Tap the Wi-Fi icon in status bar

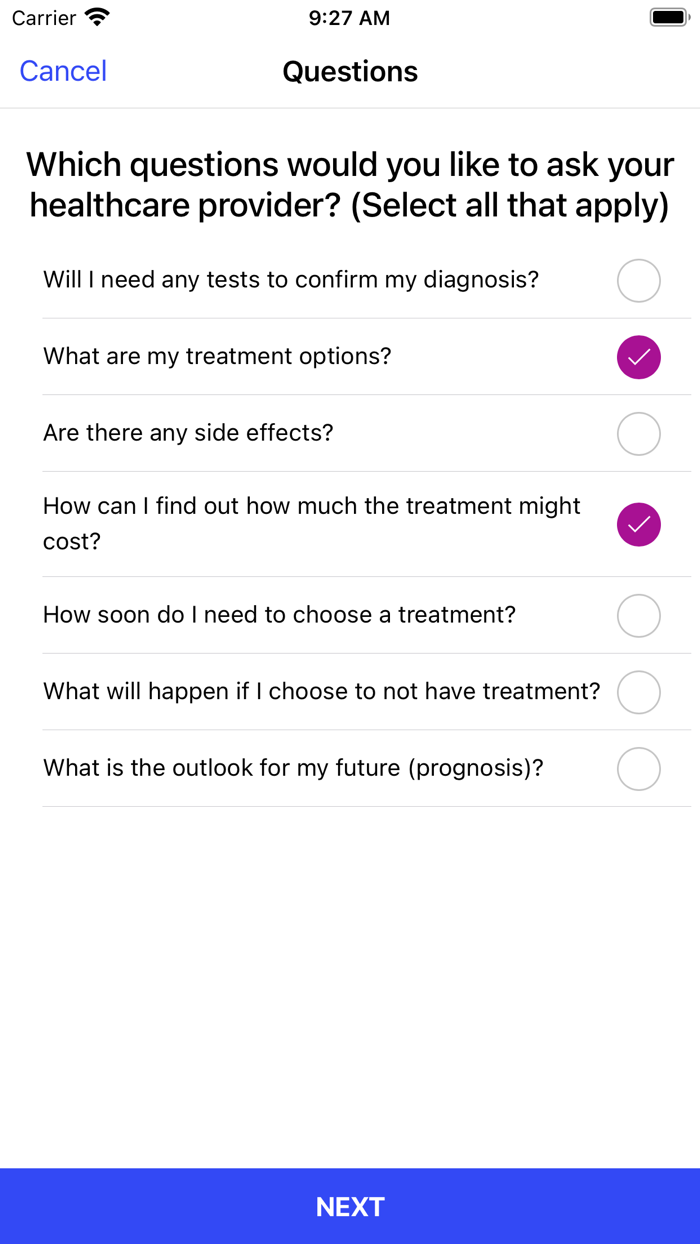pos(93,17)
